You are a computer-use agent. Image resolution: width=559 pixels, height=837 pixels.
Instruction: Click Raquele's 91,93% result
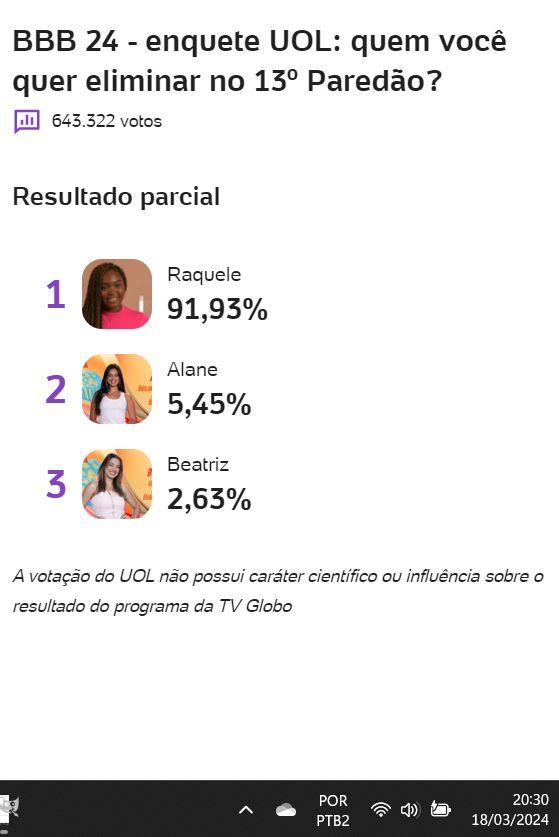[217, 309]
